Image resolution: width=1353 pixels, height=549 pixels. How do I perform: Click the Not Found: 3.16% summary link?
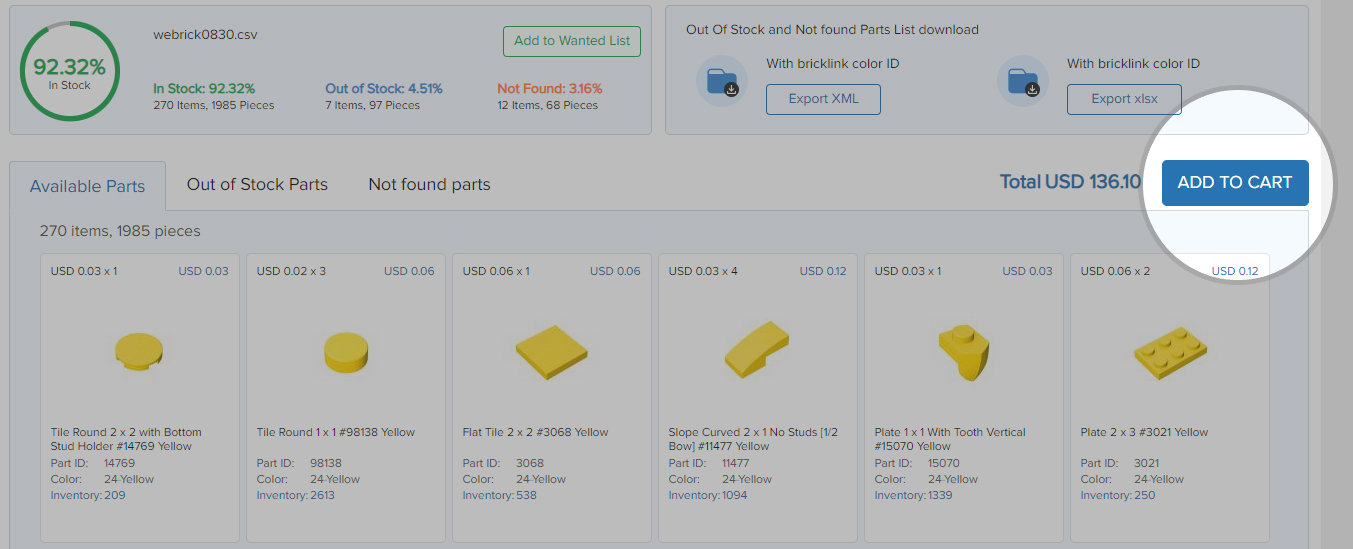[550, 89]
